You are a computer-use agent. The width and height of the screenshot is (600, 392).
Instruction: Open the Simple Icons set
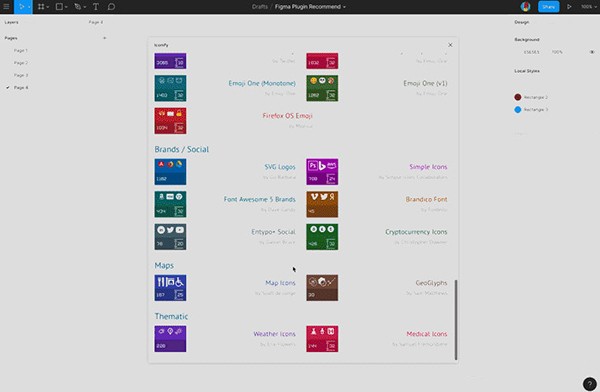(x=428, y=167)
